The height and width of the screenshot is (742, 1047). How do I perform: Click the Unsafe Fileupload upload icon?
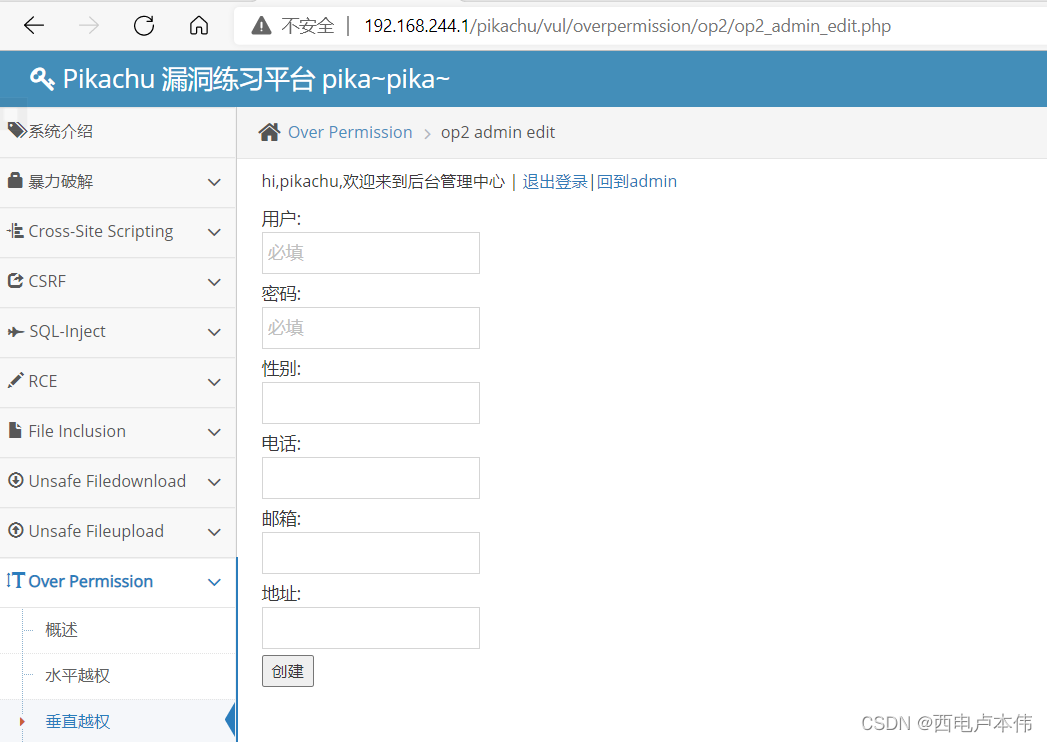15,530
